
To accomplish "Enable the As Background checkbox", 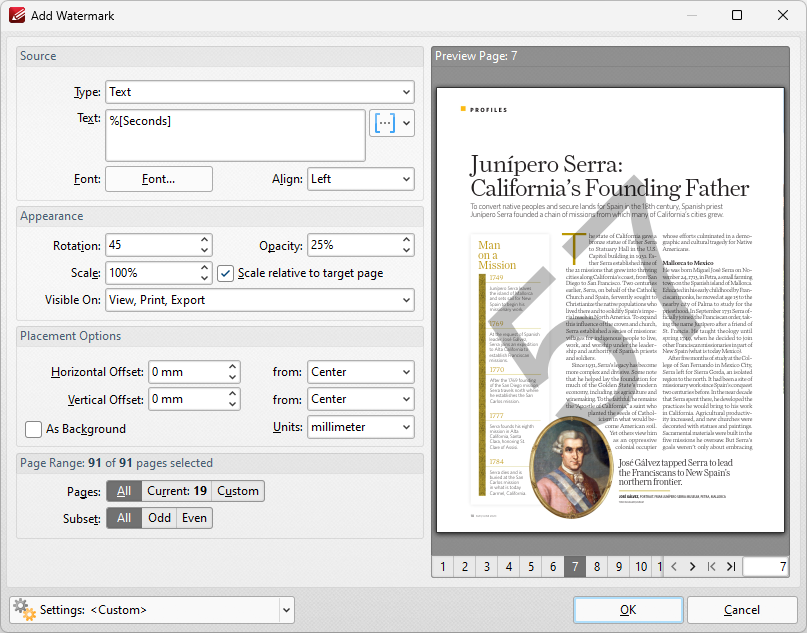I will point(33,429).
